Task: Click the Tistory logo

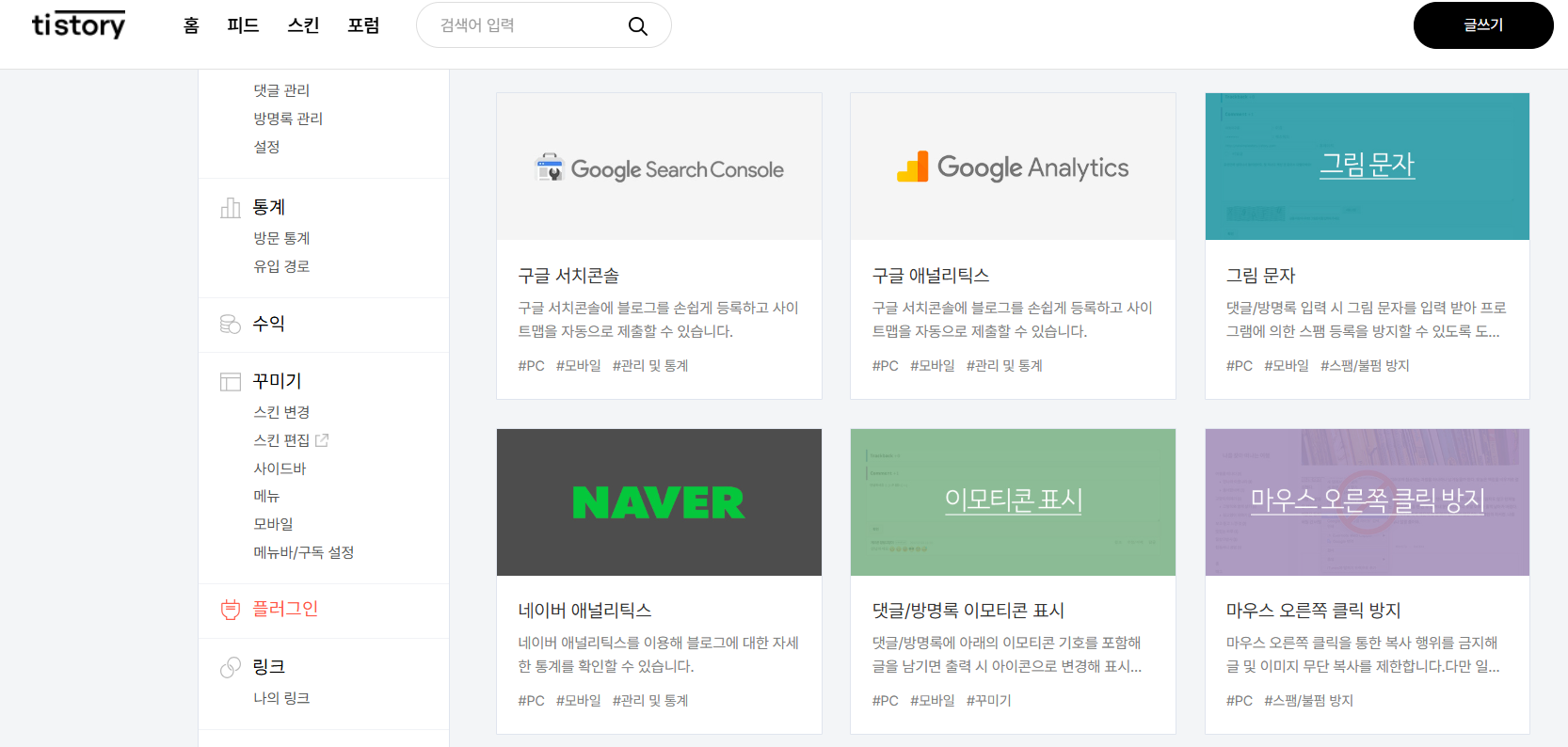Action: click(x=78, y=24)
